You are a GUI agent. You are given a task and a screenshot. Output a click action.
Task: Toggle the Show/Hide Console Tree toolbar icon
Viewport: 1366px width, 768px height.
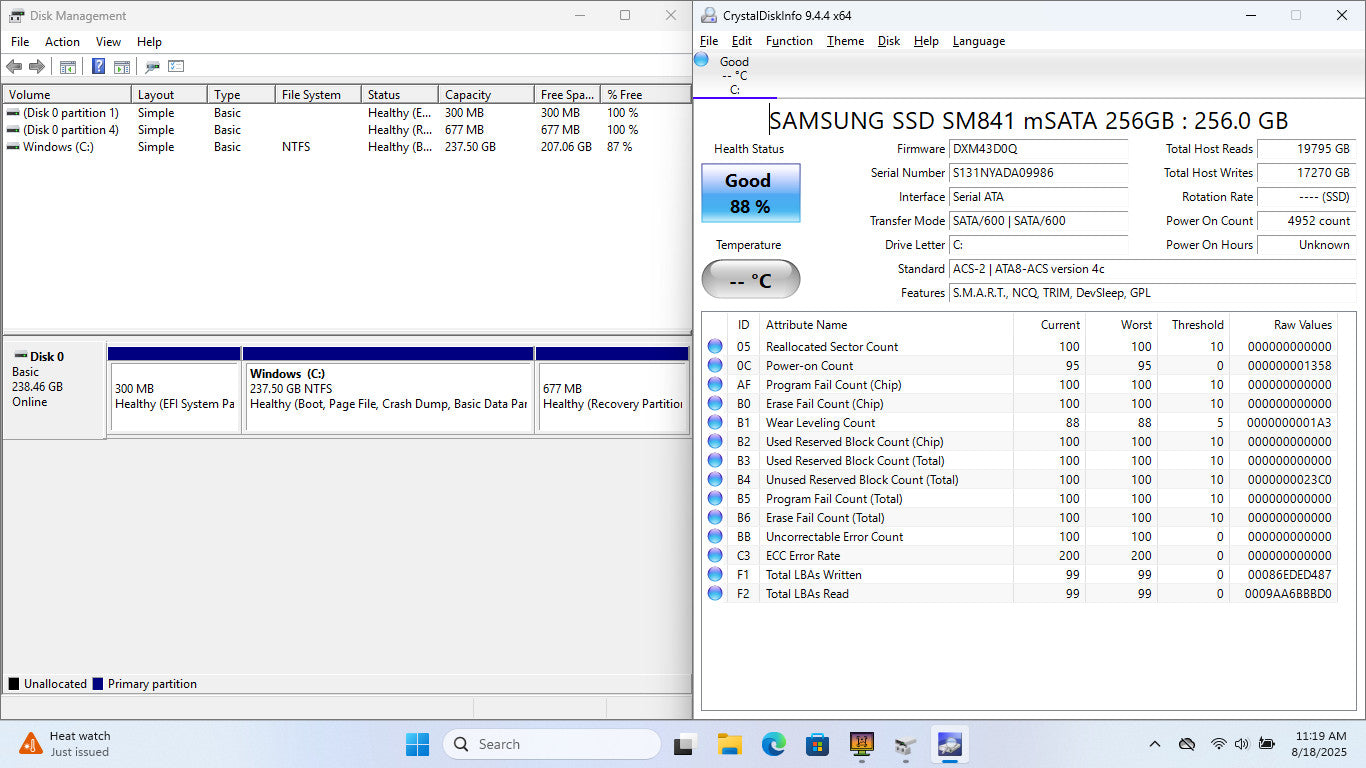pyautogui.click(x=68, y=67)
